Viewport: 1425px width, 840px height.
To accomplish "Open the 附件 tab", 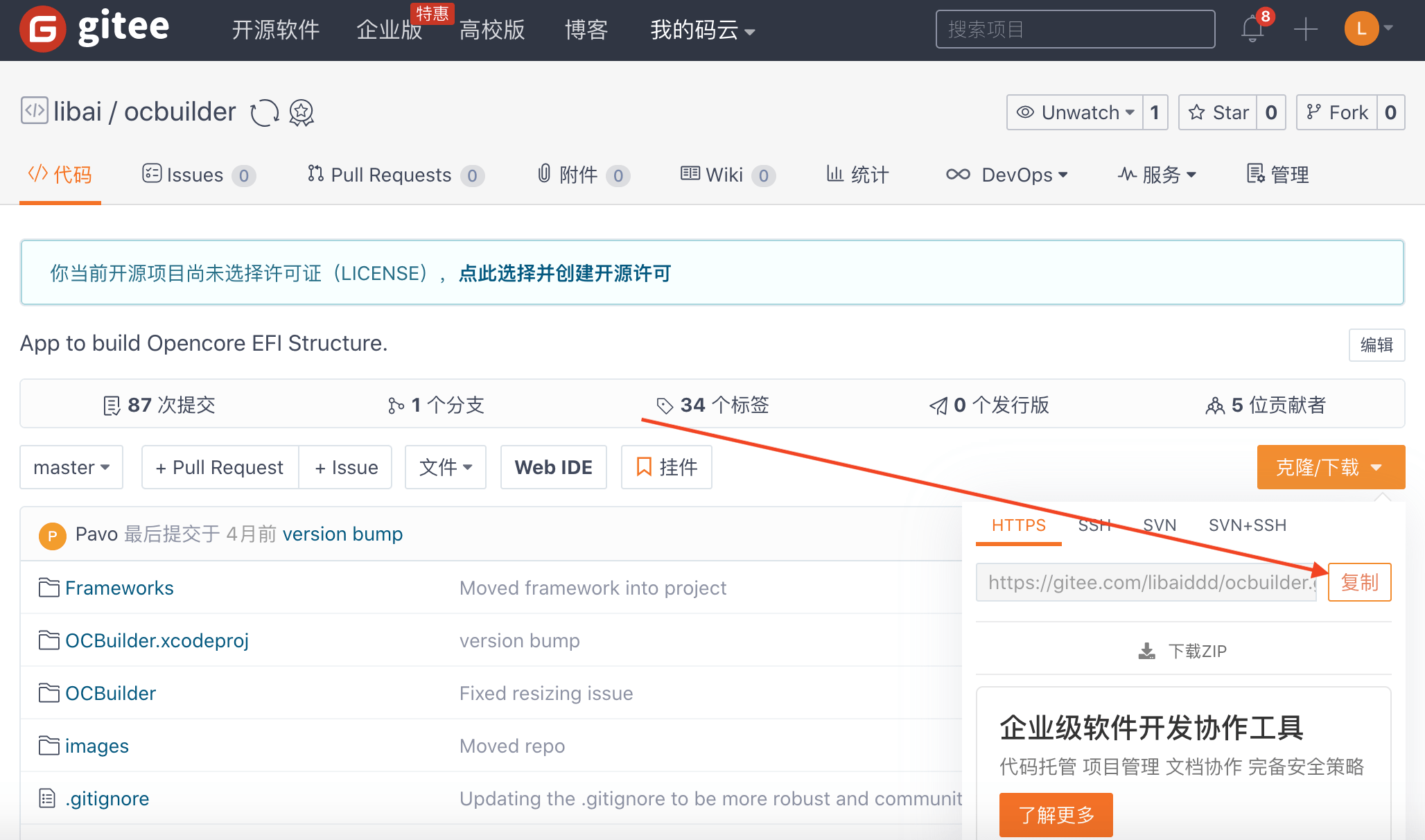I will pos(584,175).
